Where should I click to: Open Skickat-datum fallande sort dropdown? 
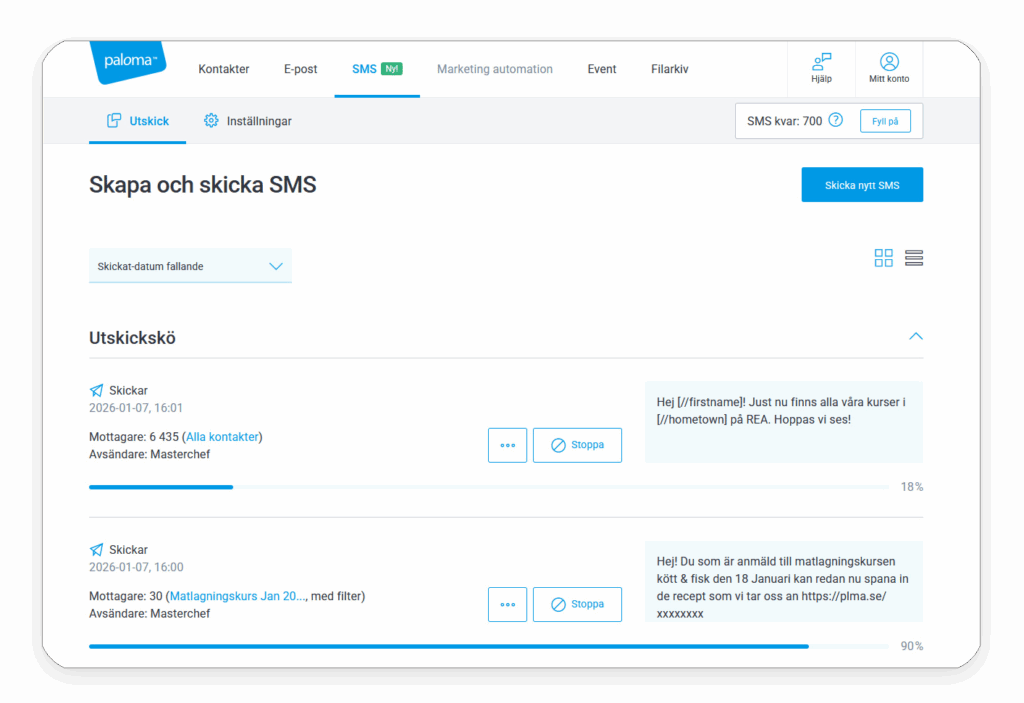point(190,266)
